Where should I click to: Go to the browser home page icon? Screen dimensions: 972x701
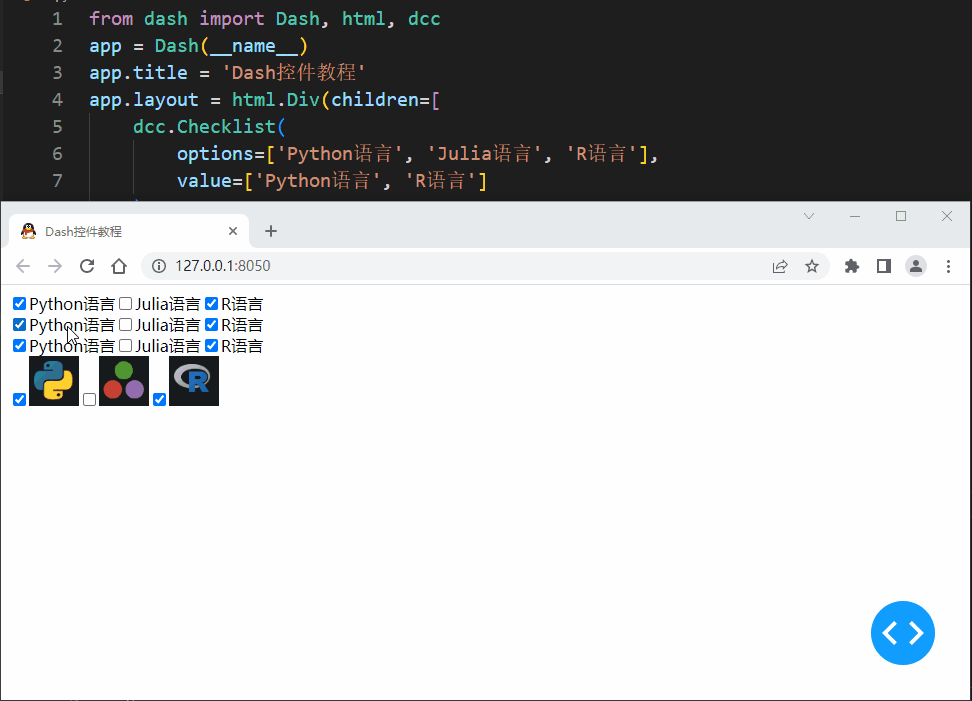119,266
